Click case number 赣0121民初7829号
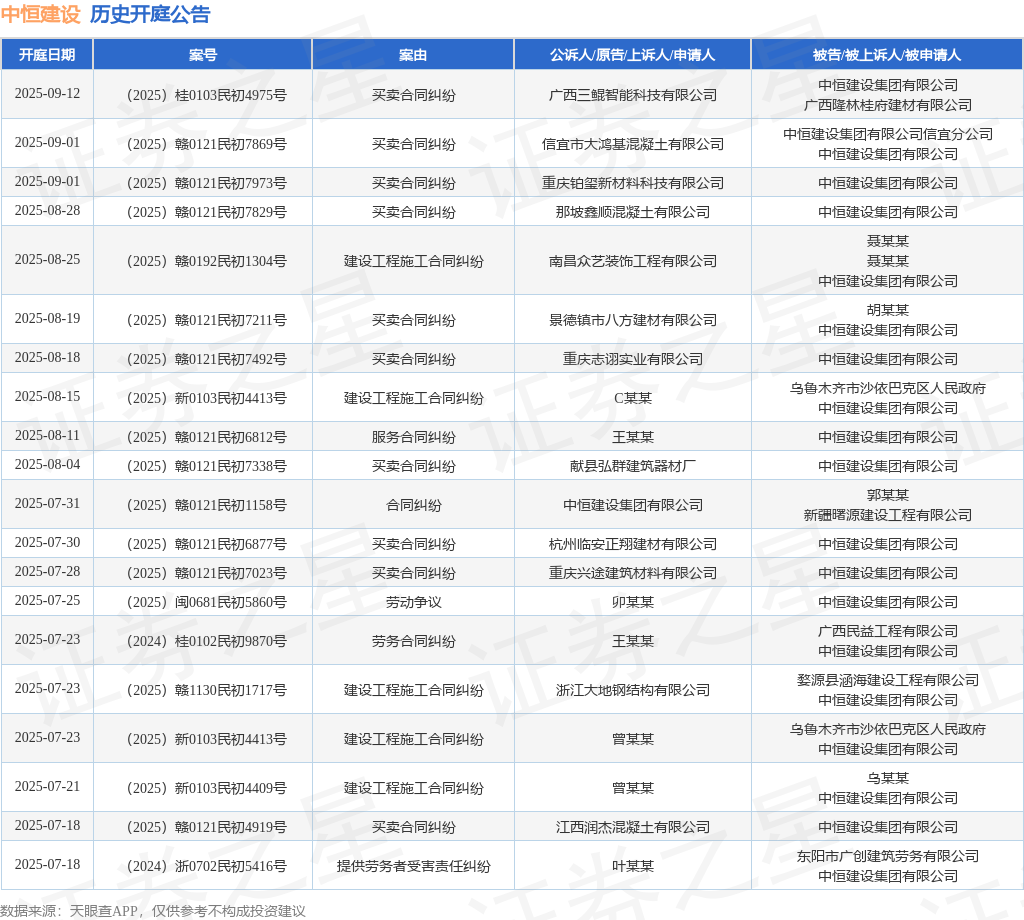The height and width of the screenshot is (920, 1024). click(x=206, y=212)
